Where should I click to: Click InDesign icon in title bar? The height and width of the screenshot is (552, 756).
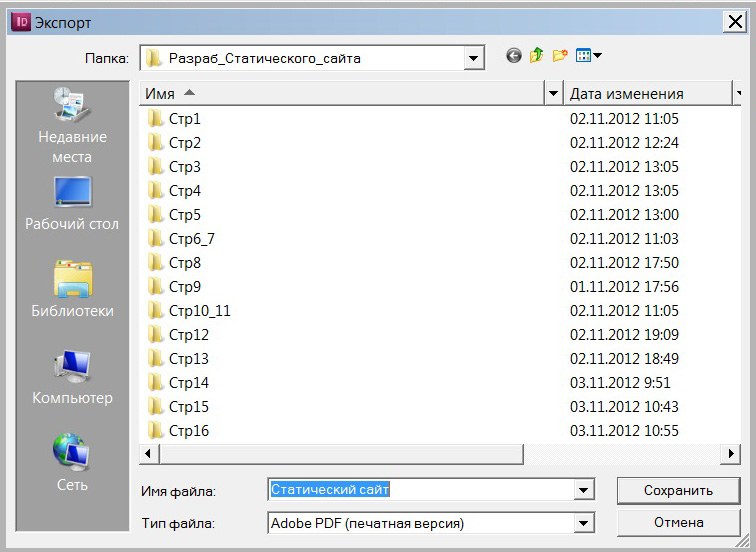click(21, 22)
